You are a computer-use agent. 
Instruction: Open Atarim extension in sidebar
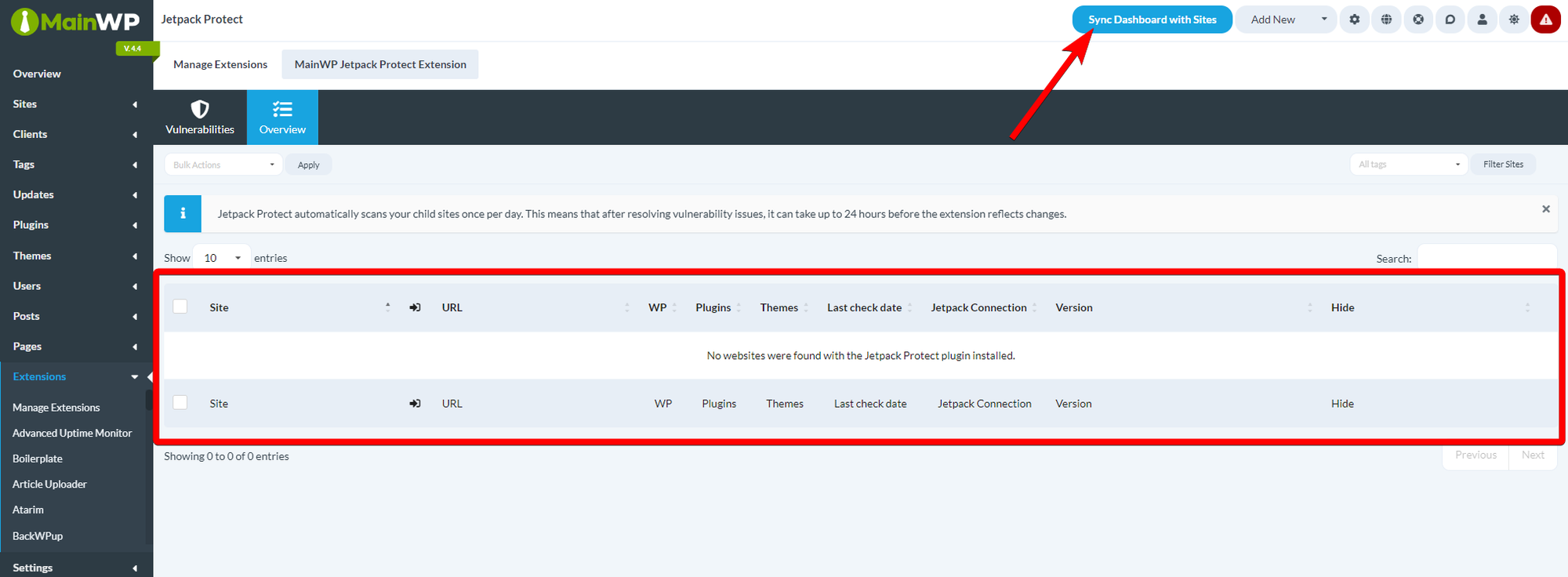coord(28,510)
